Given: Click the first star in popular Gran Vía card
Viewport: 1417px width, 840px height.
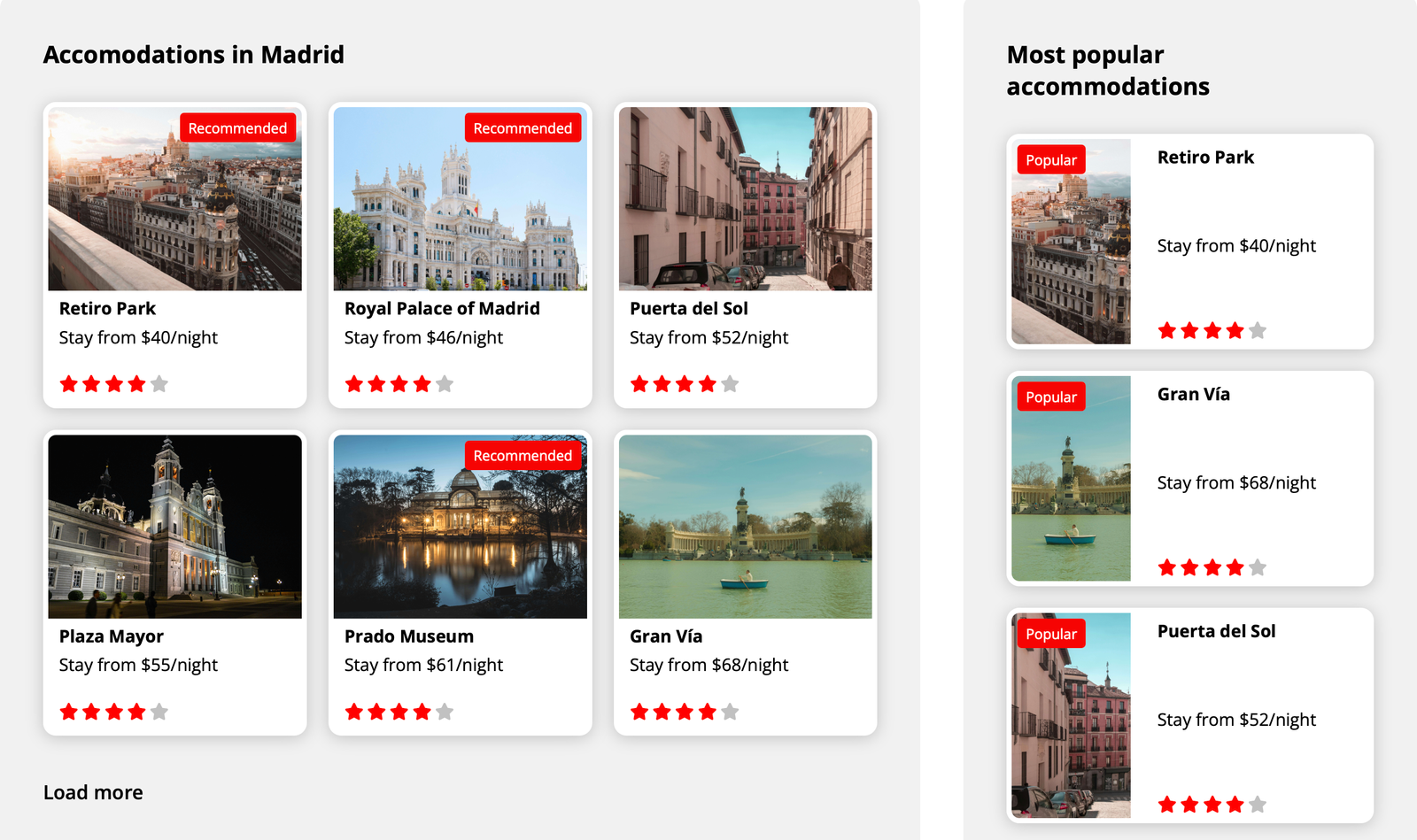Looking at the screenshot, I should click(x=1167, y=567).
